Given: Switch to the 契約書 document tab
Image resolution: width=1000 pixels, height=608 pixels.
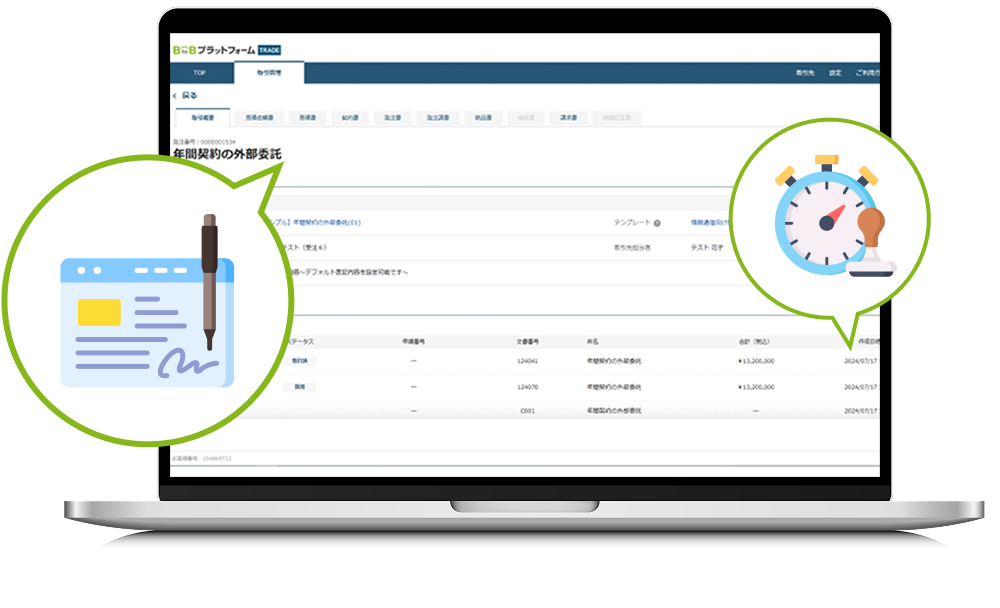Looking at the screenshot, I should [349, 117].
